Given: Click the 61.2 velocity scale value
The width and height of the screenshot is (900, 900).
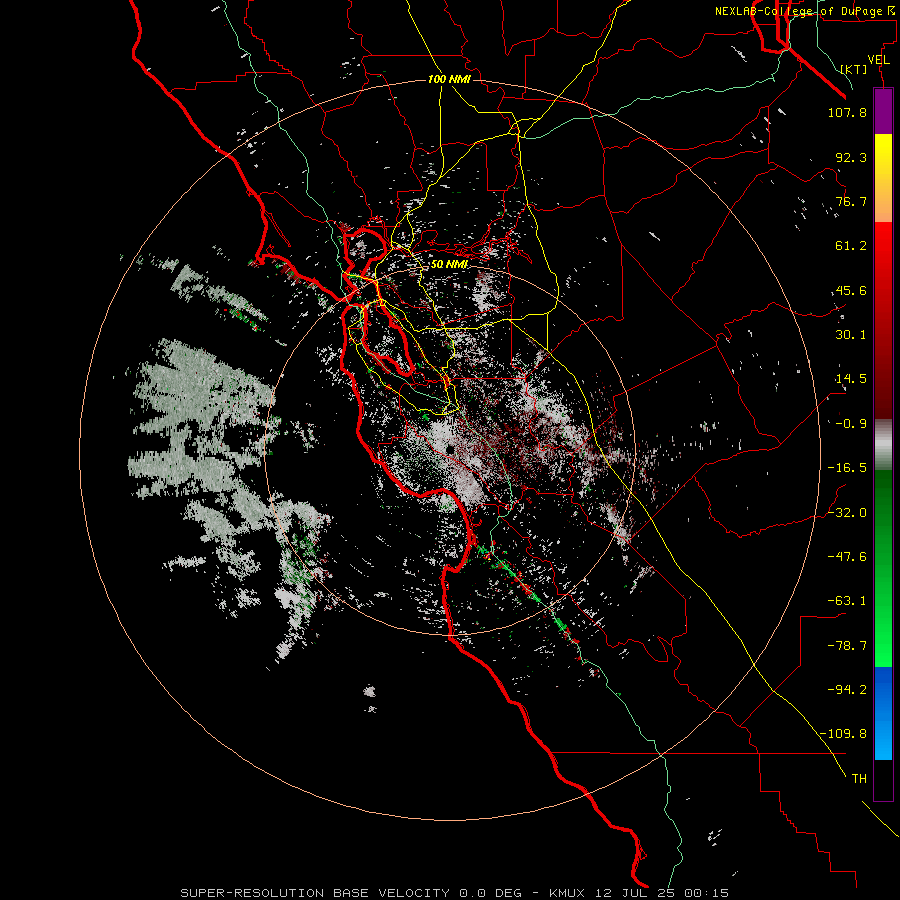Looking at the screenshot, I should tap(851, 246).
